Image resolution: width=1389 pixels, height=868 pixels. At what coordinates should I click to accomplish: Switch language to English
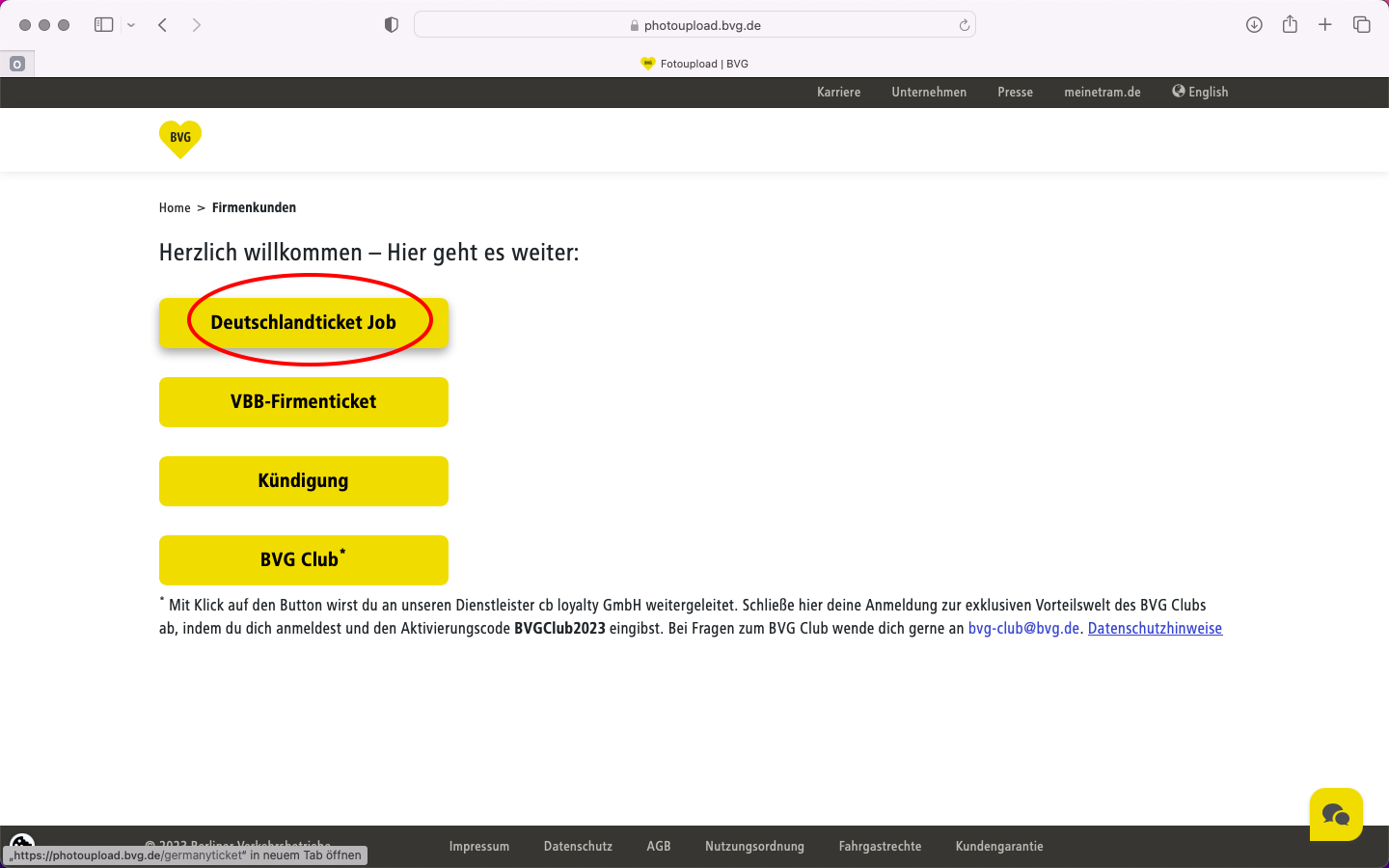(x=1200, y=92)
